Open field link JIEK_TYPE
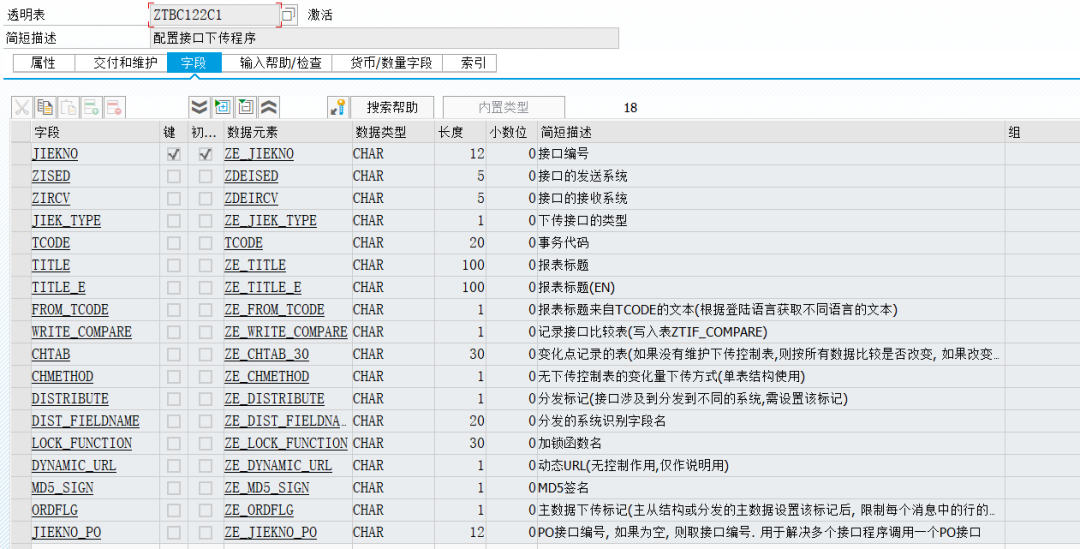Screen dimensions: 1080x549 point(66,220)
